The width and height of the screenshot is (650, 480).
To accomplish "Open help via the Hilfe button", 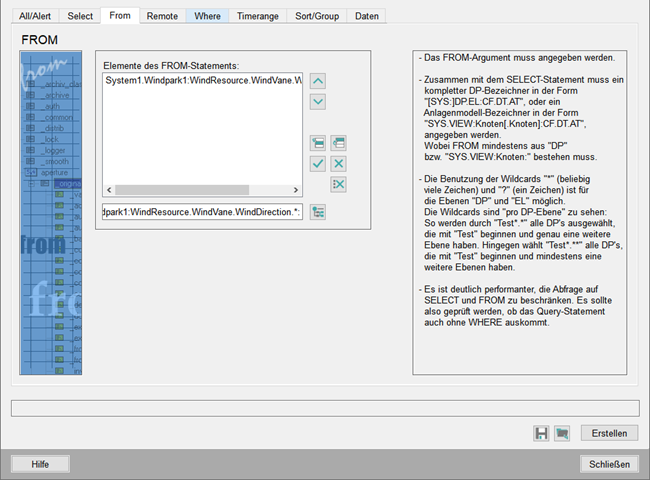I will 40,464.
